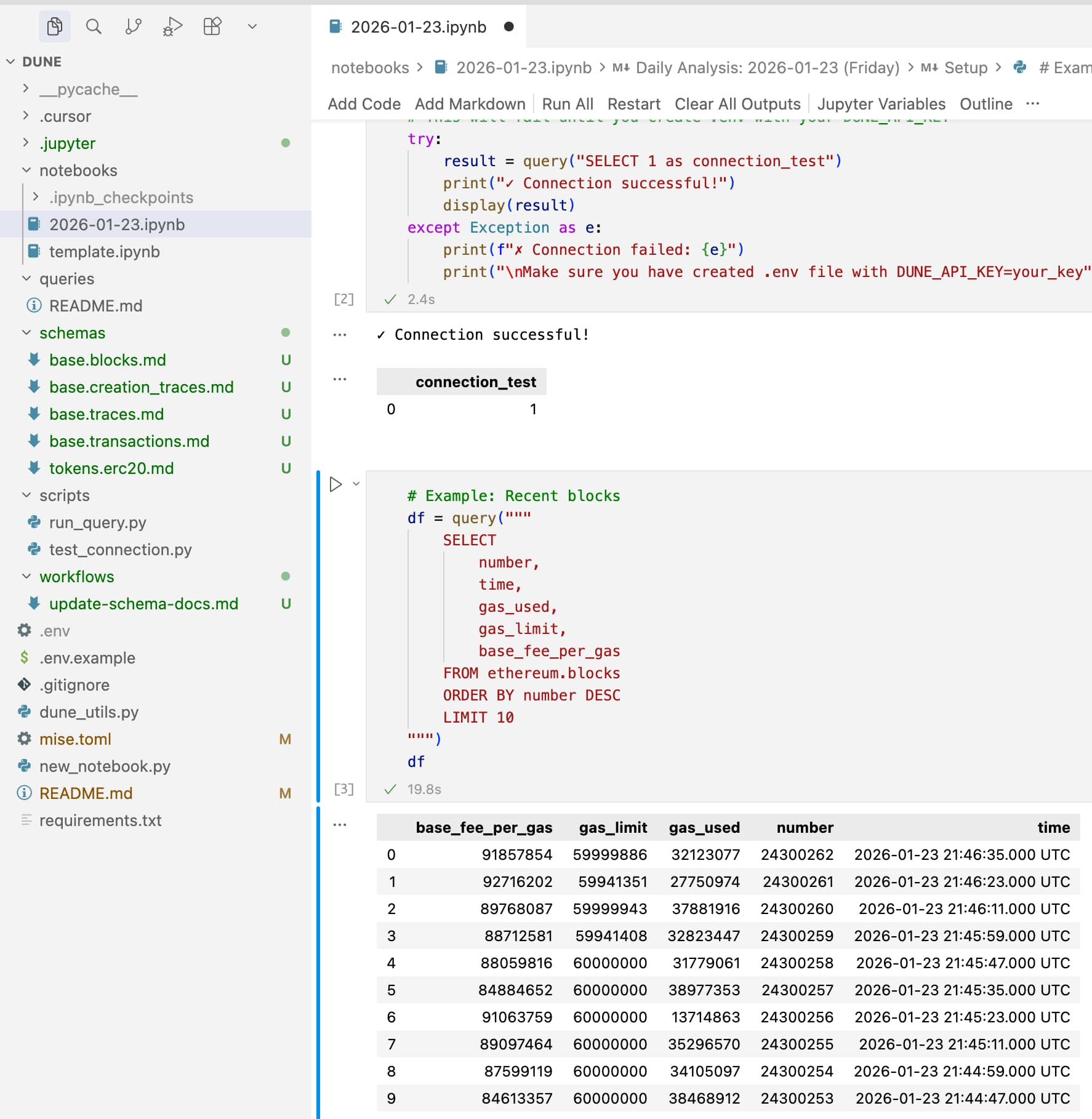Open Jupyter Variables panel
1092x1119 pixels.
pos(880,104)
